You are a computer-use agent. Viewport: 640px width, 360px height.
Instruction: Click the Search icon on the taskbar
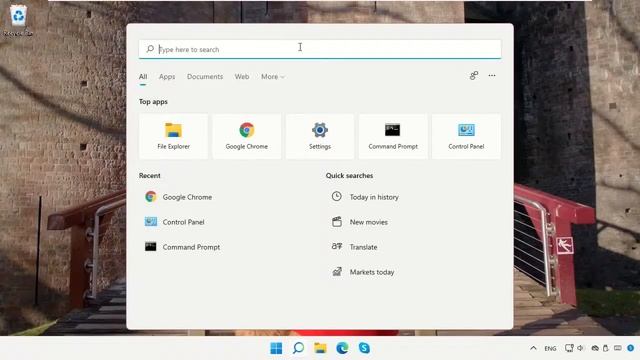point(298,348)
